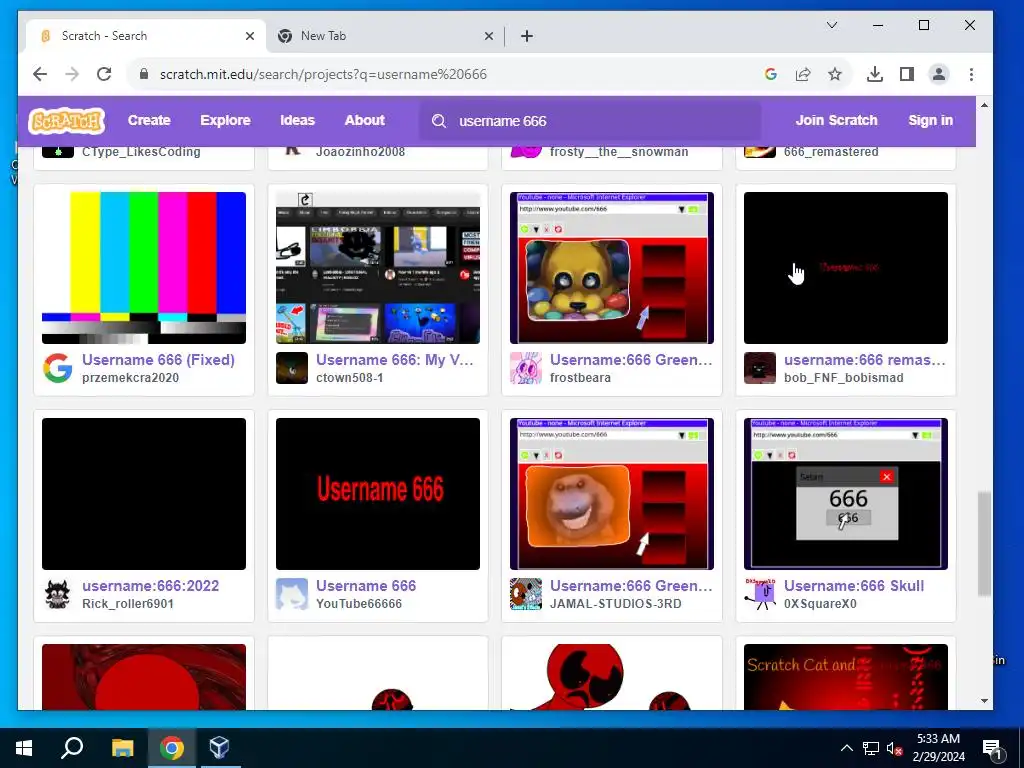The image size is (1024, 768).
Task: Click the Scratch search input field
Action: click(590, 121)
